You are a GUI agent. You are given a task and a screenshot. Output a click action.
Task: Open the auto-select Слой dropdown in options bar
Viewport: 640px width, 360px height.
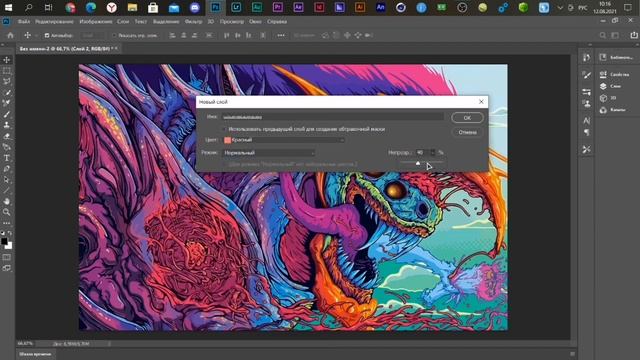pyautogui.click(x=92, y=36)
